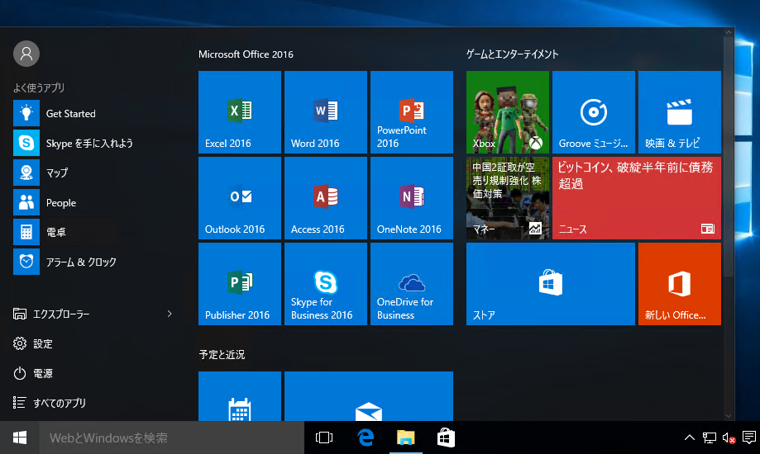Open Skype for Business 2016 tile
The width and height of the screenshot is (760, 454).
coord(325,284)
